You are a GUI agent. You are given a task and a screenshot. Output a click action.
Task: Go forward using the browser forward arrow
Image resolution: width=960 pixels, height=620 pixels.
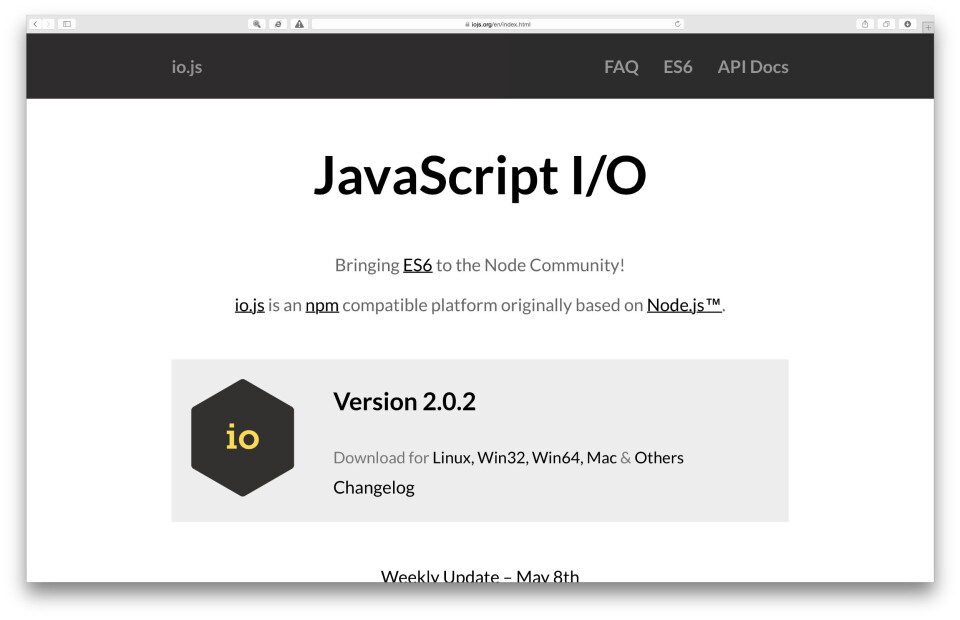(48, 24)
